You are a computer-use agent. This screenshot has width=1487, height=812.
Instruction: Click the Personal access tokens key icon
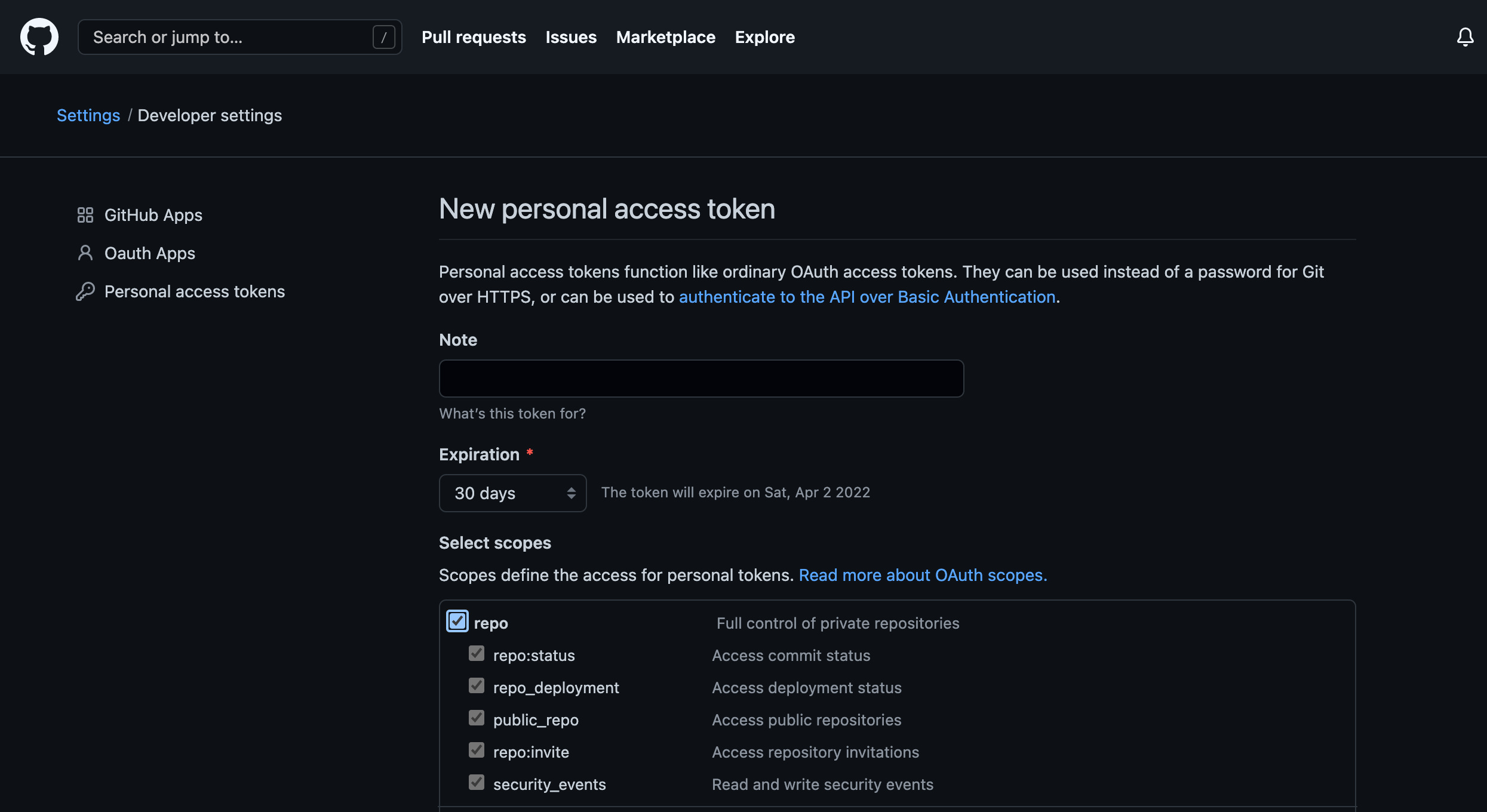85,291
